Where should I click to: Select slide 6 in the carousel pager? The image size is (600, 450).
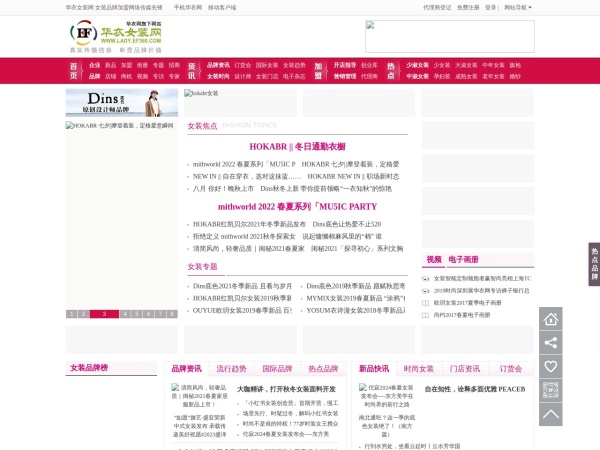click(x=148, y=314)
